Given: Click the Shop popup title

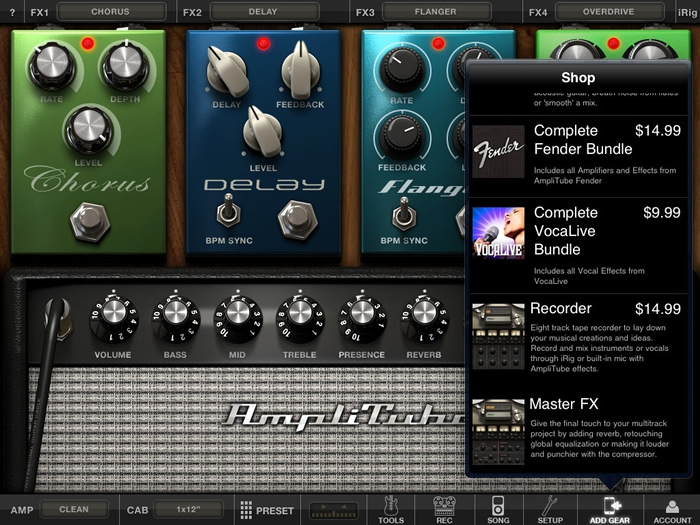Looking at the screenshot, I should click(578, 78).
